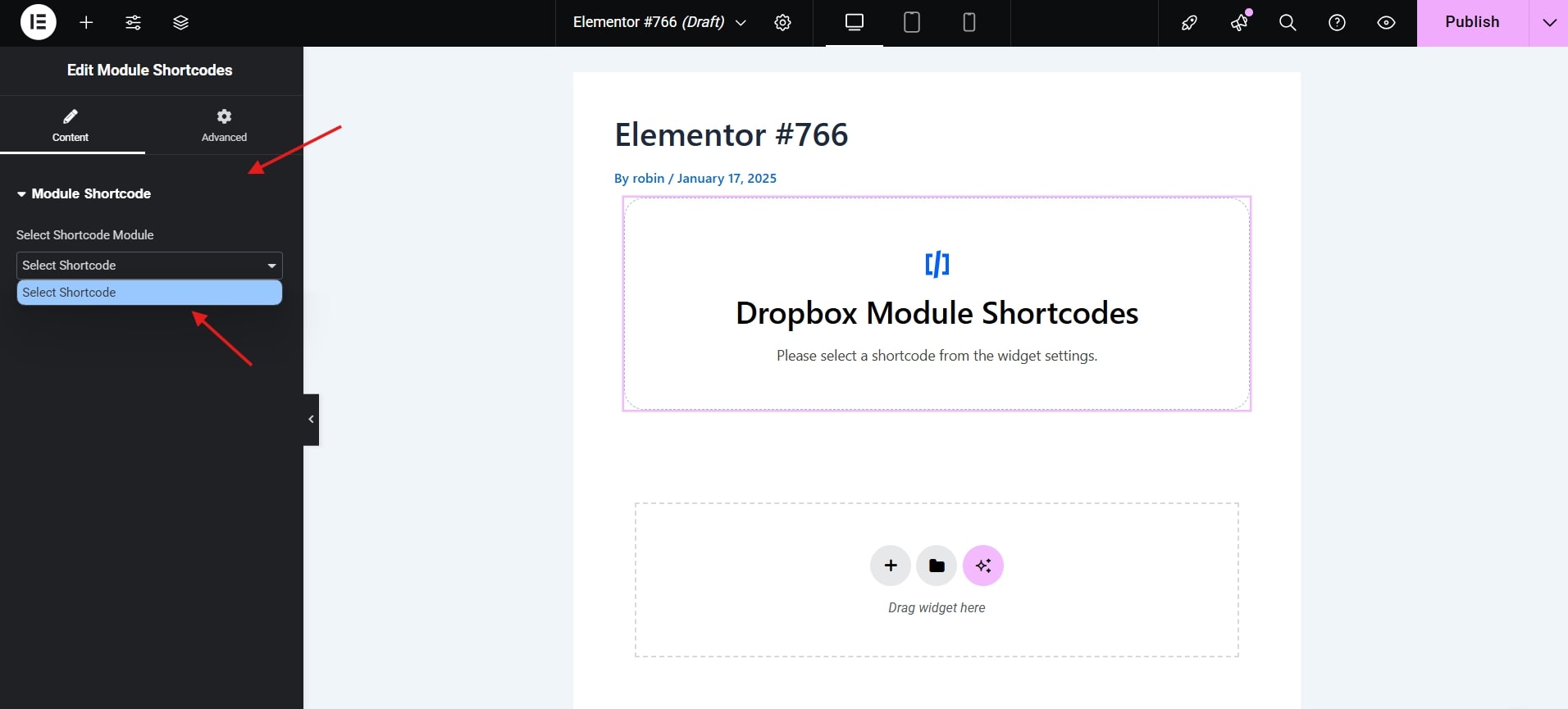This screenshot has width=1568, height=709.
Task: Click the Drag widget here text
Action: 937,607
